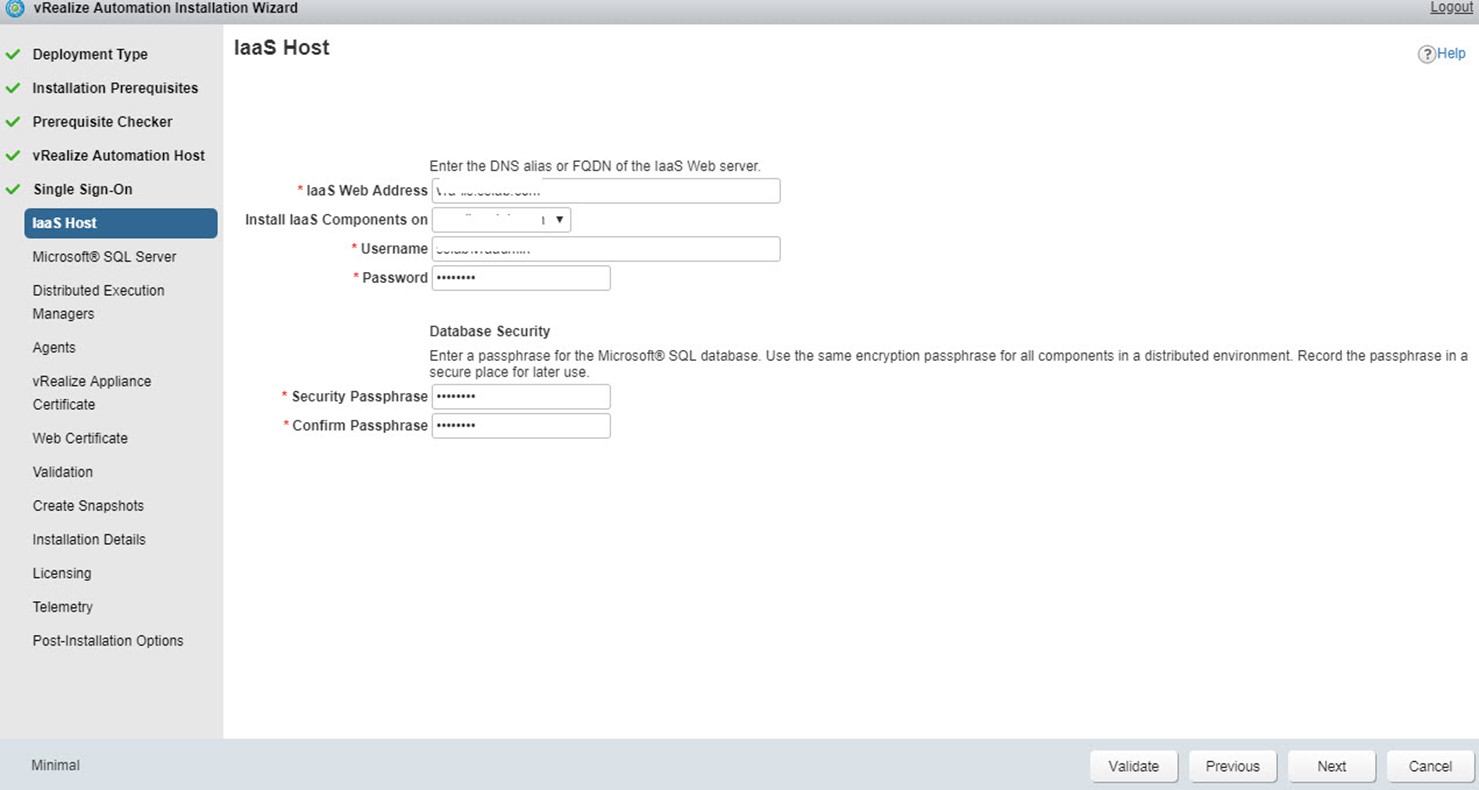Click the Validate button
The height and width of the screenshot is (790, 1479).
[x=1134, y=767]
